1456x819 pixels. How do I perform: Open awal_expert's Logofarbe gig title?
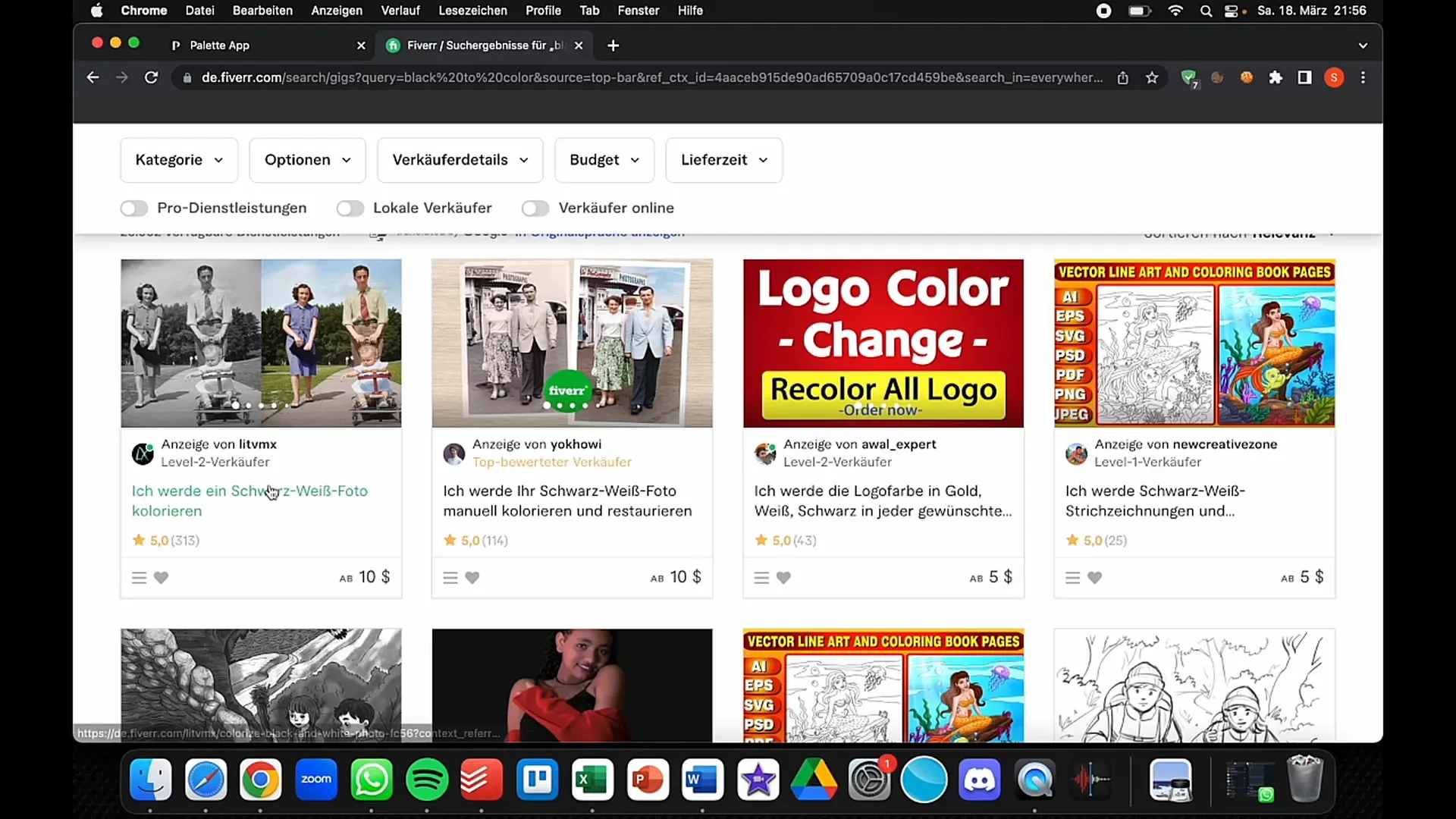click(883, 500)
